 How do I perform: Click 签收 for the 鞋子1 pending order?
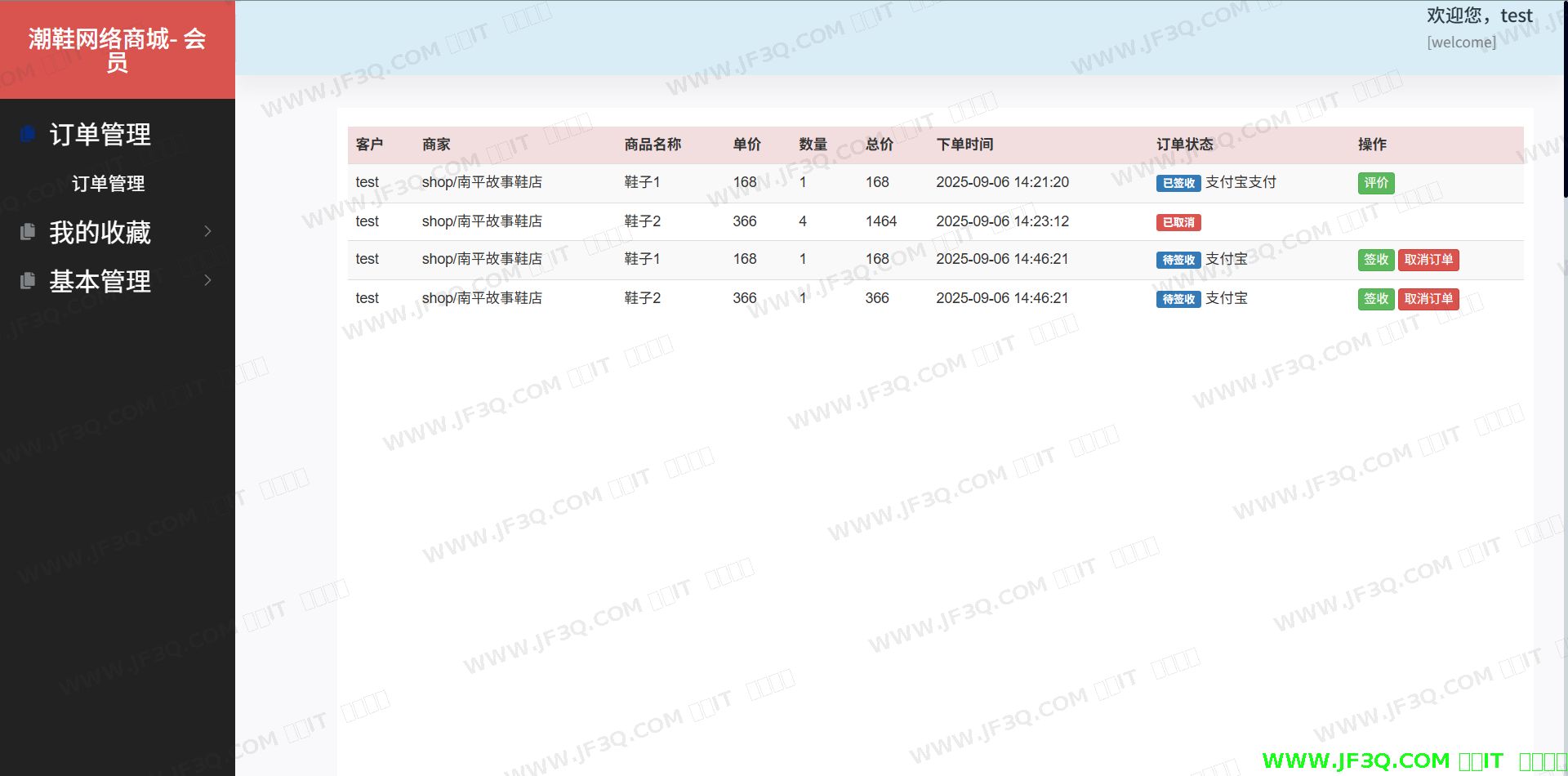(1375, 260)
